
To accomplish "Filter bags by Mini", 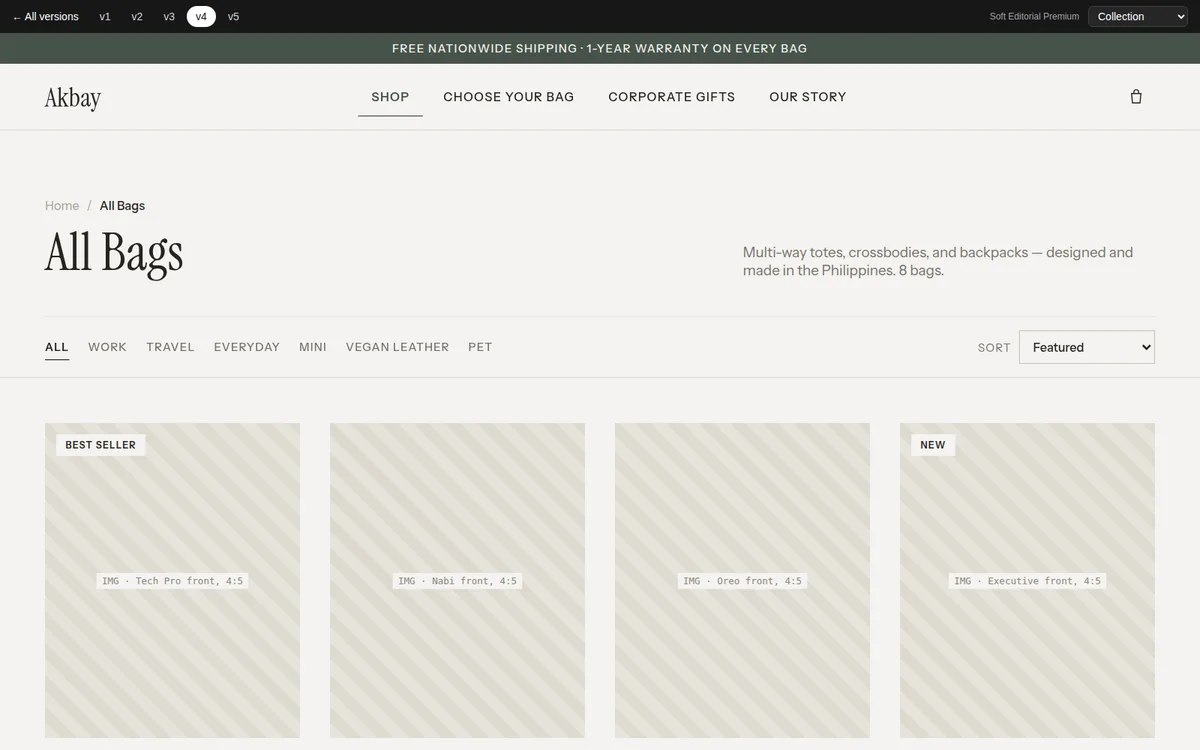I will (313, 347).
